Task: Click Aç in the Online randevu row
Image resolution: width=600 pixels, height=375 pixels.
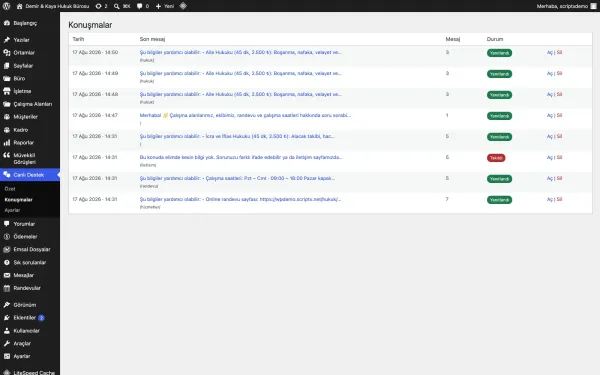Action: point(549,199)
